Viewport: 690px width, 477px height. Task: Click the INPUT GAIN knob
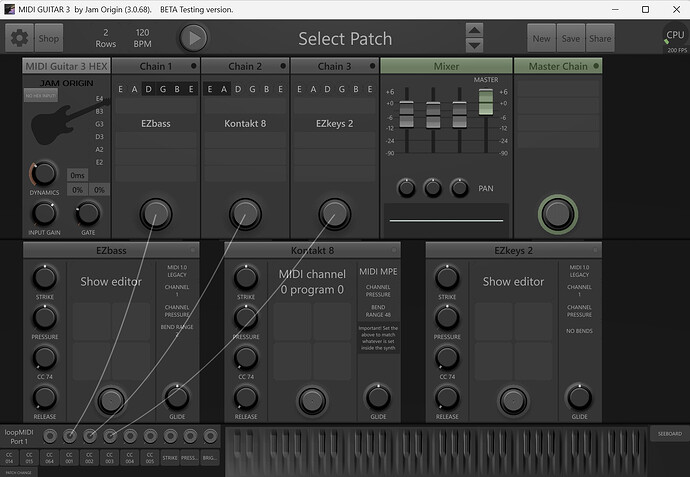44,212
